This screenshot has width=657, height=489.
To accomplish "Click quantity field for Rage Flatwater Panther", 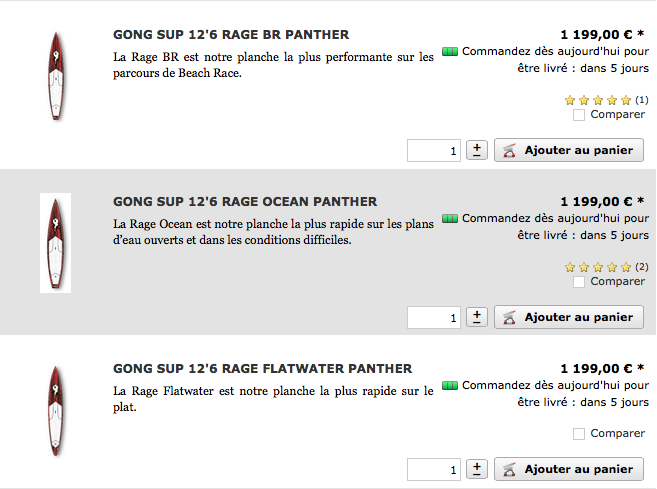I will [x=434, y=469].
